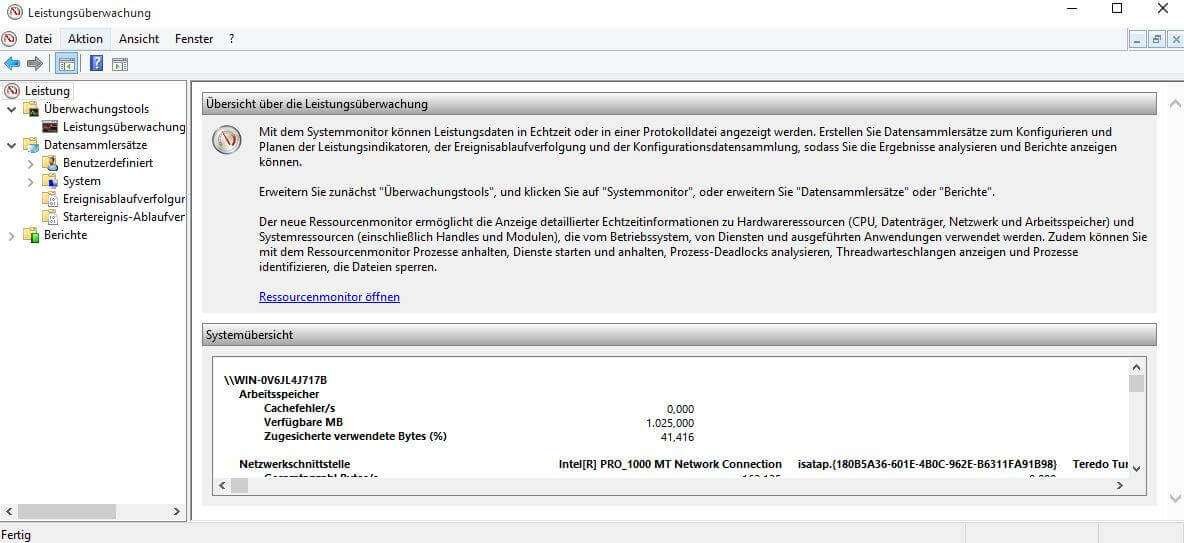1184x543 pixels.
Task: Click the system menu icon left of Datei
Action: [10, 39]
